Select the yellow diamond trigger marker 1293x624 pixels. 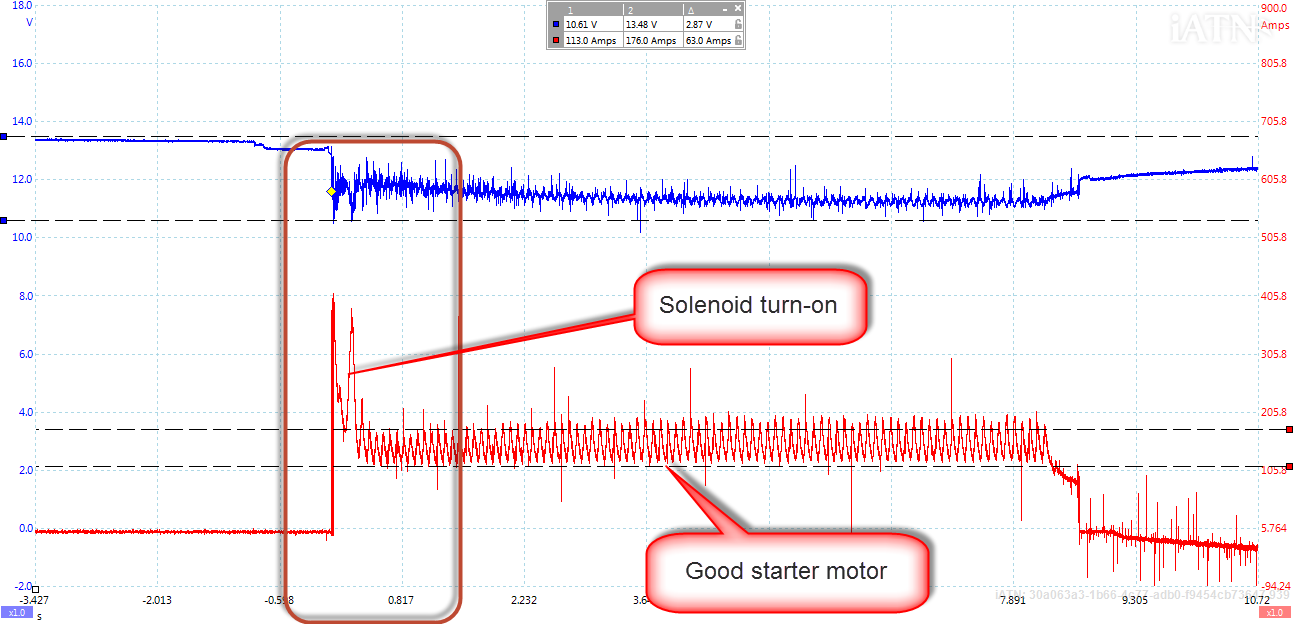coord(331,191)
